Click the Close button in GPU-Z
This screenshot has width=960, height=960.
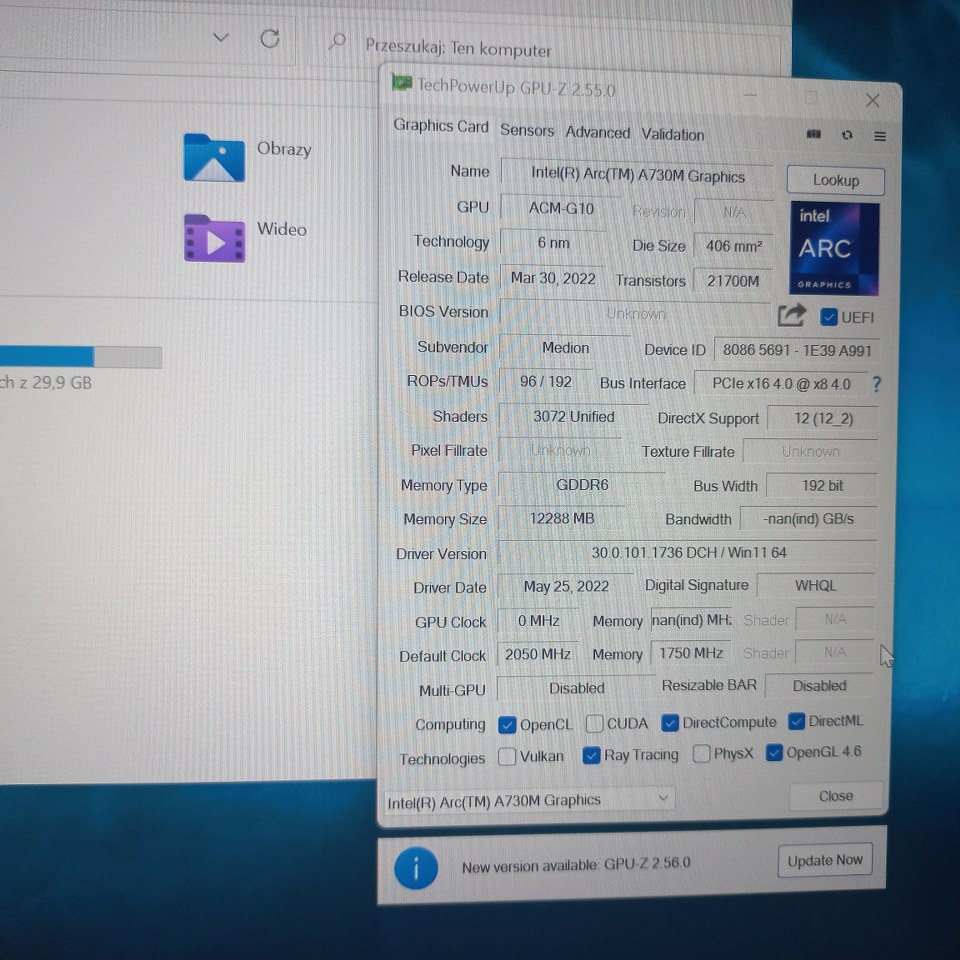coord(836,796)
